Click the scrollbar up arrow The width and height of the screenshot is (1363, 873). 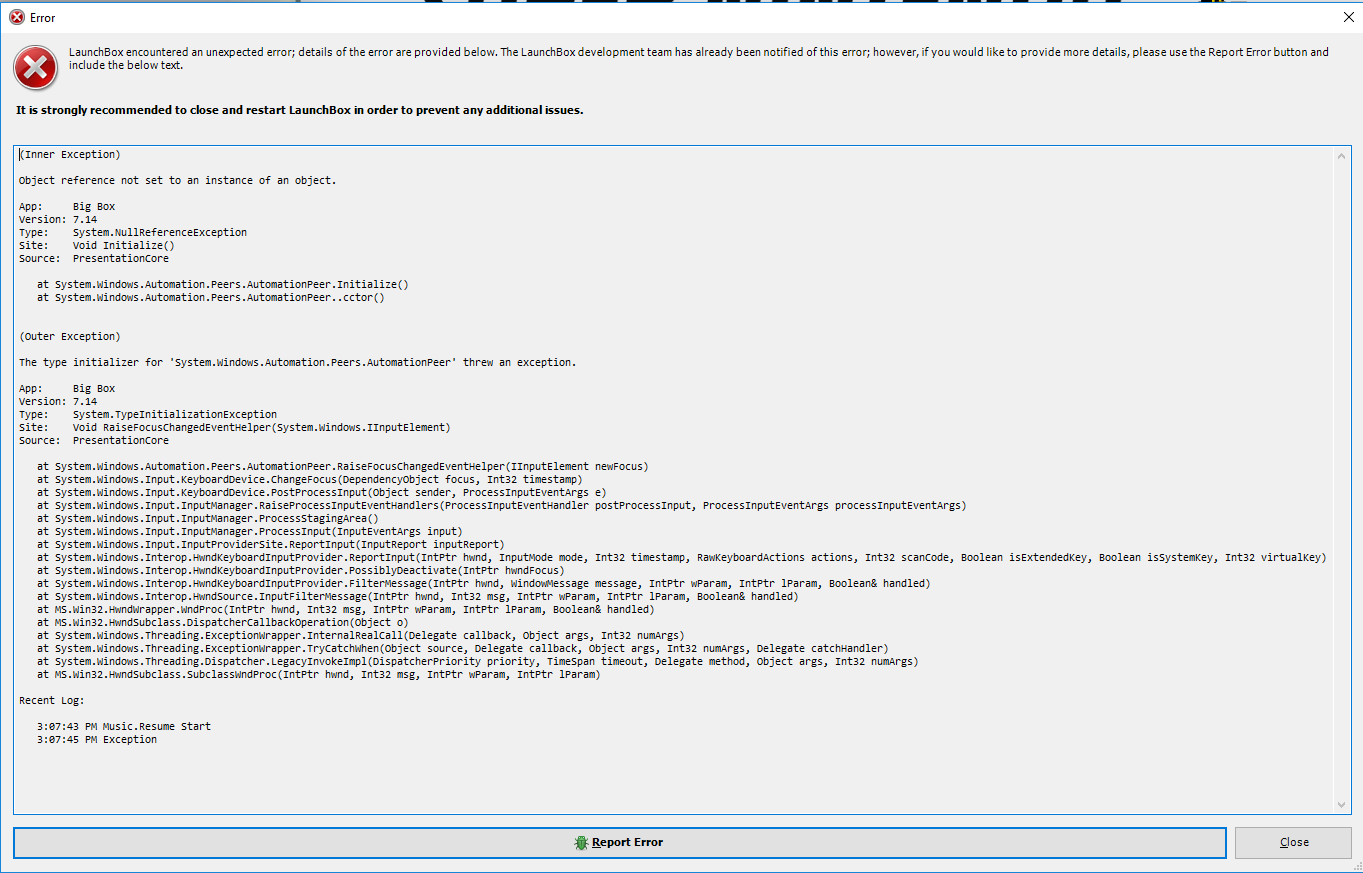[1341, 155]
